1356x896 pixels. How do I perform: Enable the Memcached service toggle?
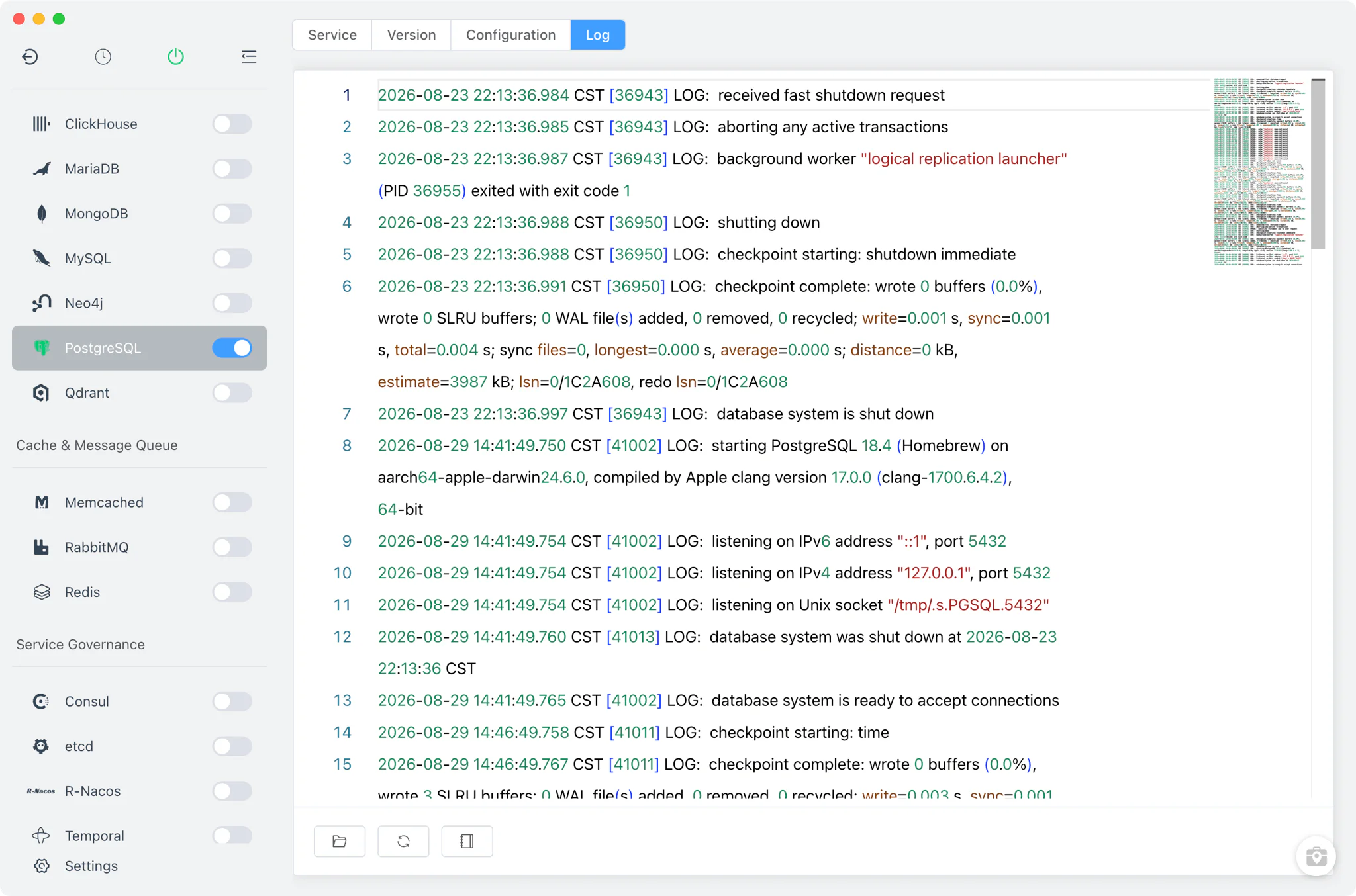[232, 502]
